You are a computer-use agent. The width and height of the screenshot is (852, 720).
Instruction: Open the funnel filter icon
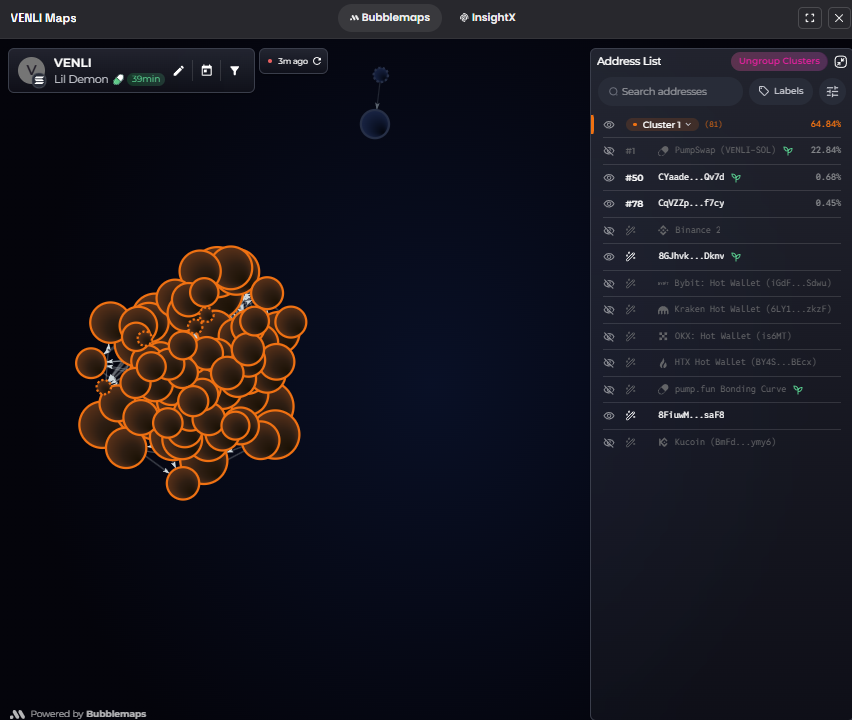pos(235,71)
